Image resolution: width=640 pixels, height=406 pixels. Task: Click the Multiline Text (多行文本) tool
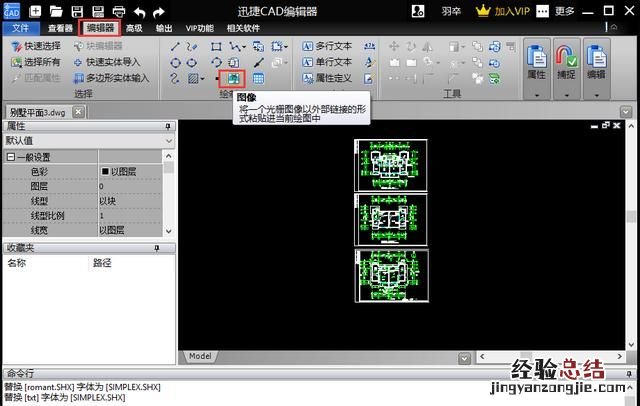click(x=326, y=46)
